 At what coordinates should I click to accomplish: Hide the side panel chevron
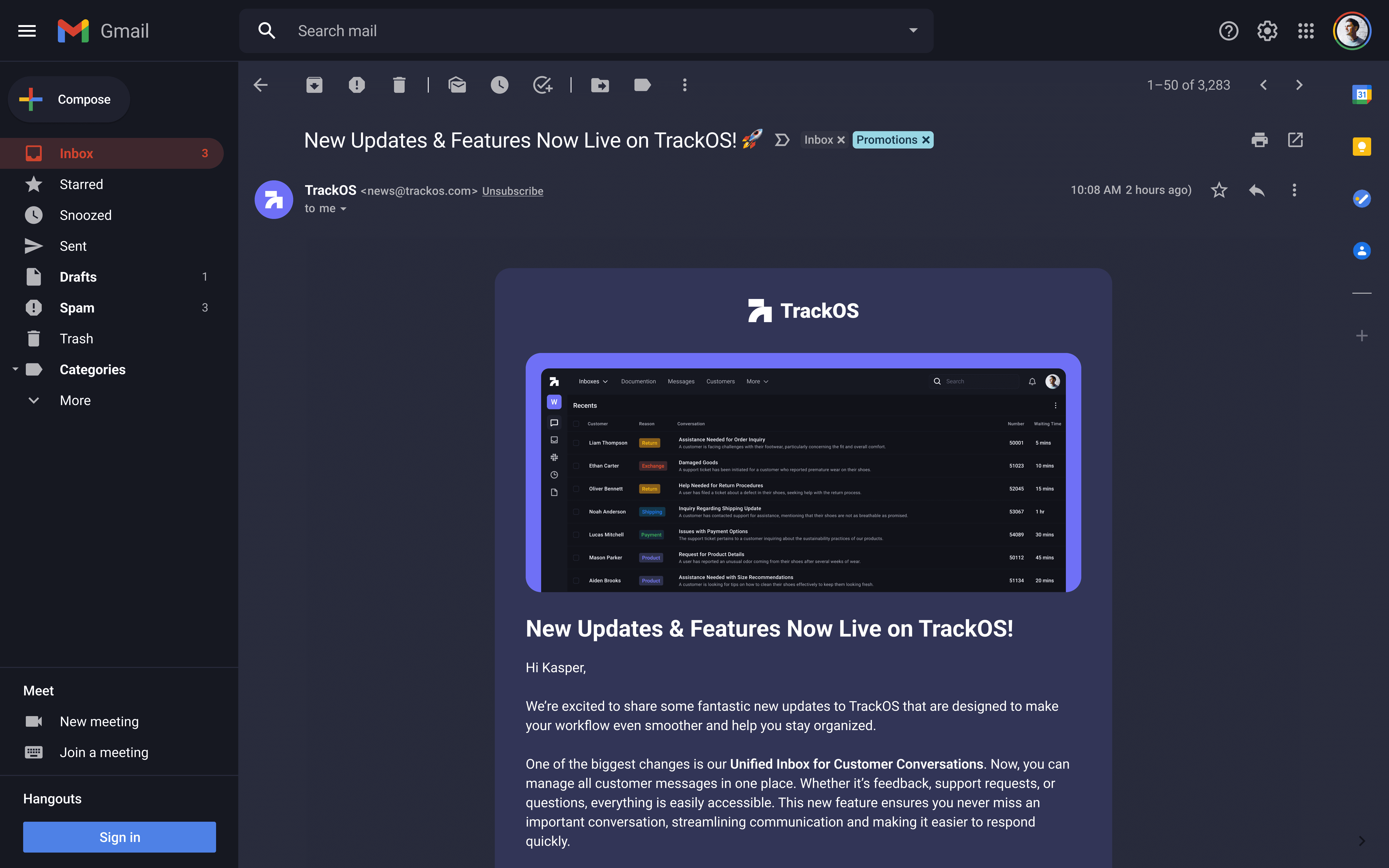[x=1362, y=841]
